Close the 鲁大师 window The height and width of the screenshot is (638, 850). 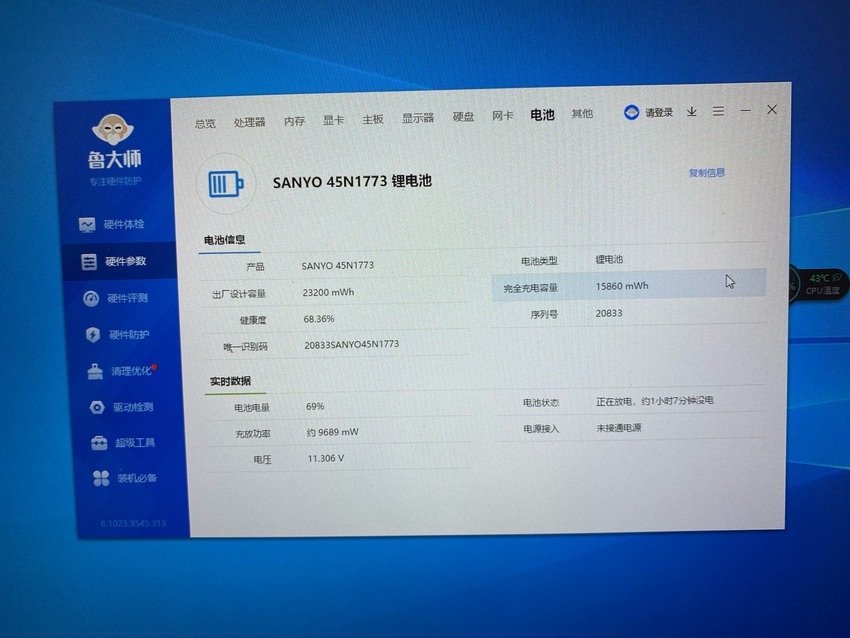point(772,109)
